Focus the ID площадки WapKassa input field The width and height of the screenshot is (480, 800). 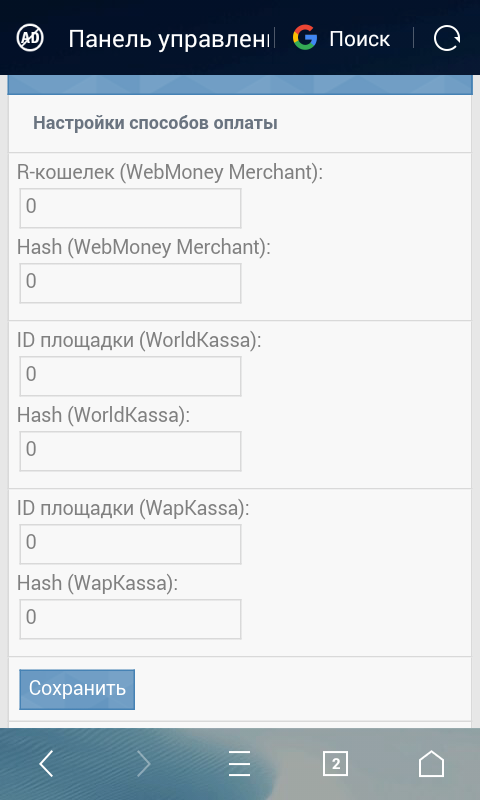click(130, 544)
